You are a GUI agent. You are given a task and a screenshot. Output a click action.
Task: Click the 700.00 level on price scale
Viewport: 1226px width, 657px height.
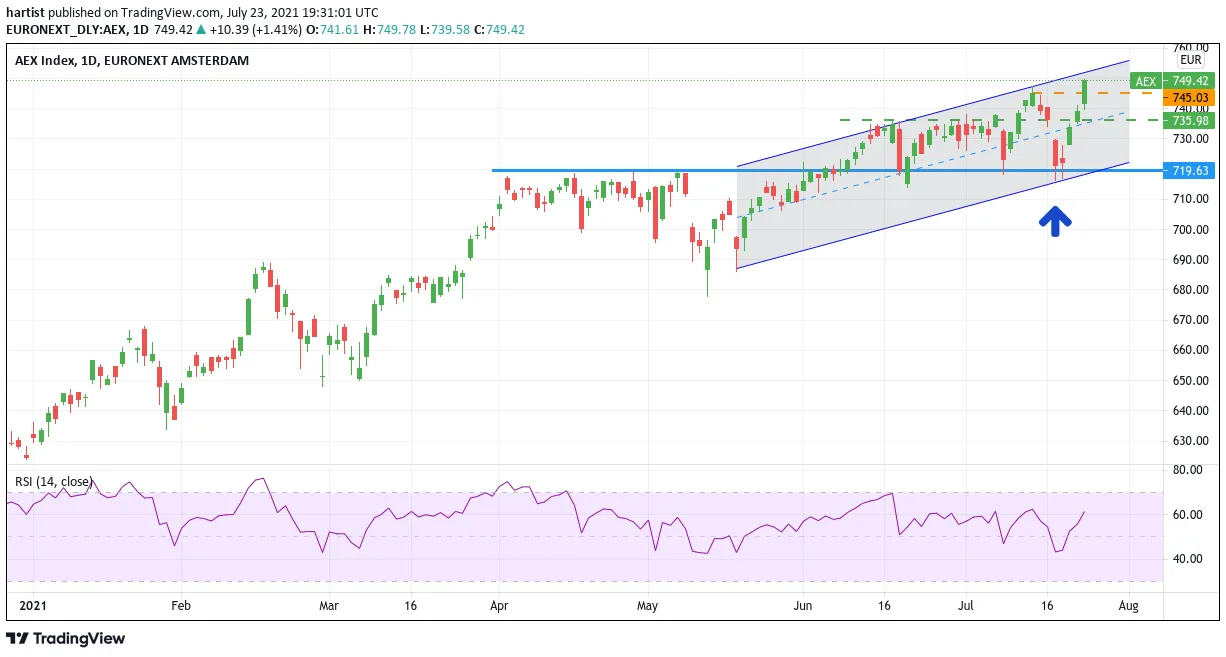click(1190, 229)
